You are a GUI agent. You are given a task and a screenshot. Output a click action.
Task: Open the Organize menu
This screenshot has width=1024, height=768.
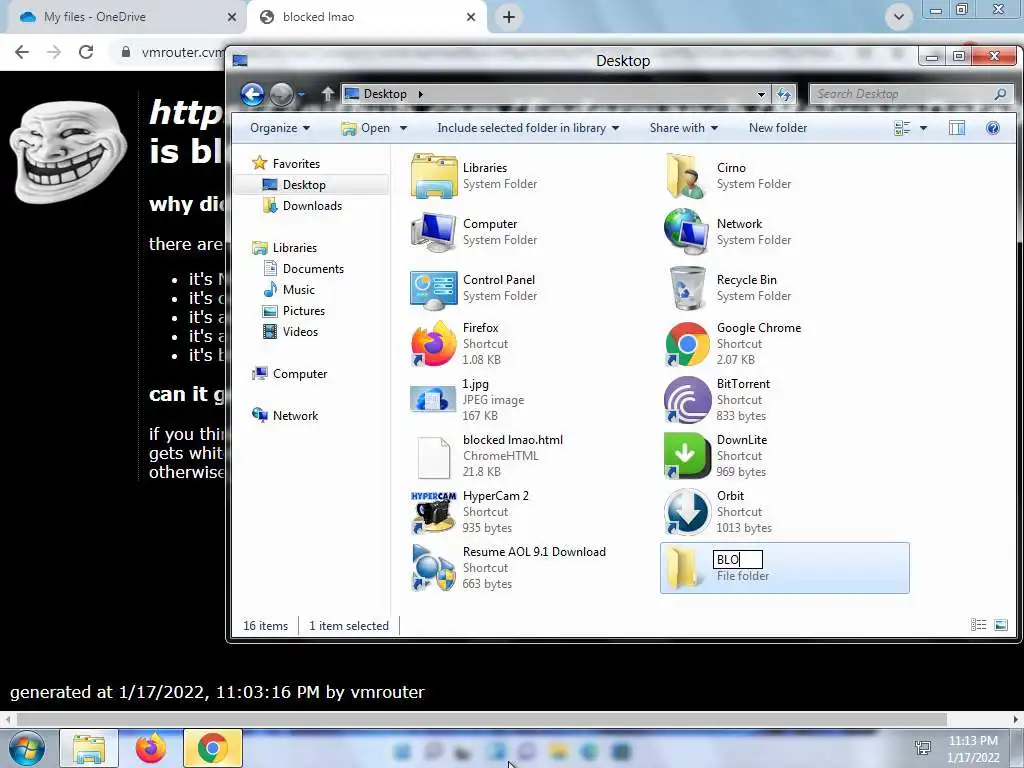pyautogui.click(x=280, y=128)
